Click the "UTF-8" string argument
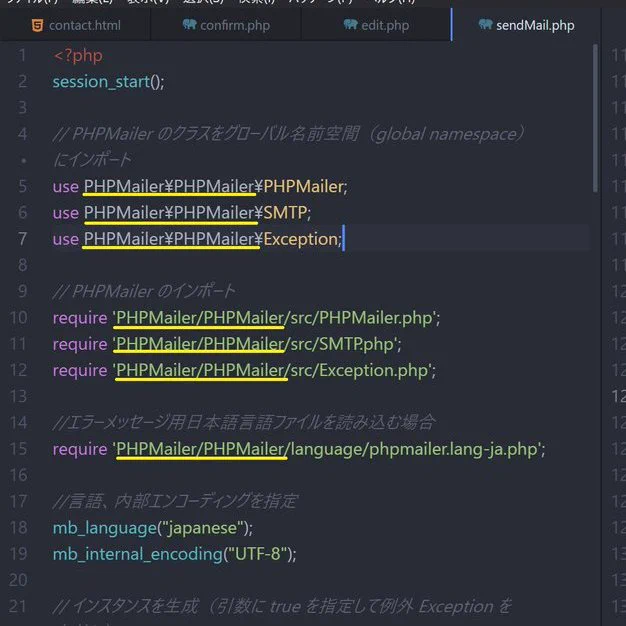The height and width of the screenshot is (626, 626). (x=258, y=554)
